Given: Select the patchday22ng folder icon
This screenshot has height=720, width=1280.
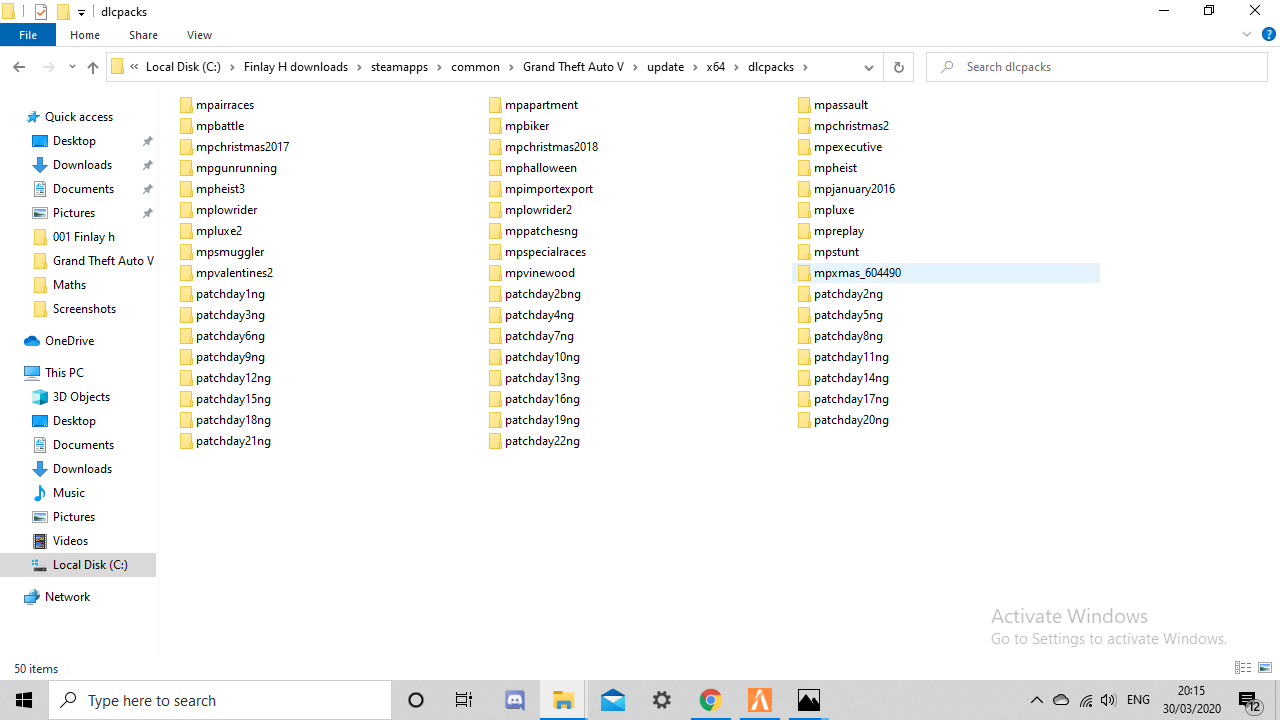Looking at the screenshot, I should 495,441.
